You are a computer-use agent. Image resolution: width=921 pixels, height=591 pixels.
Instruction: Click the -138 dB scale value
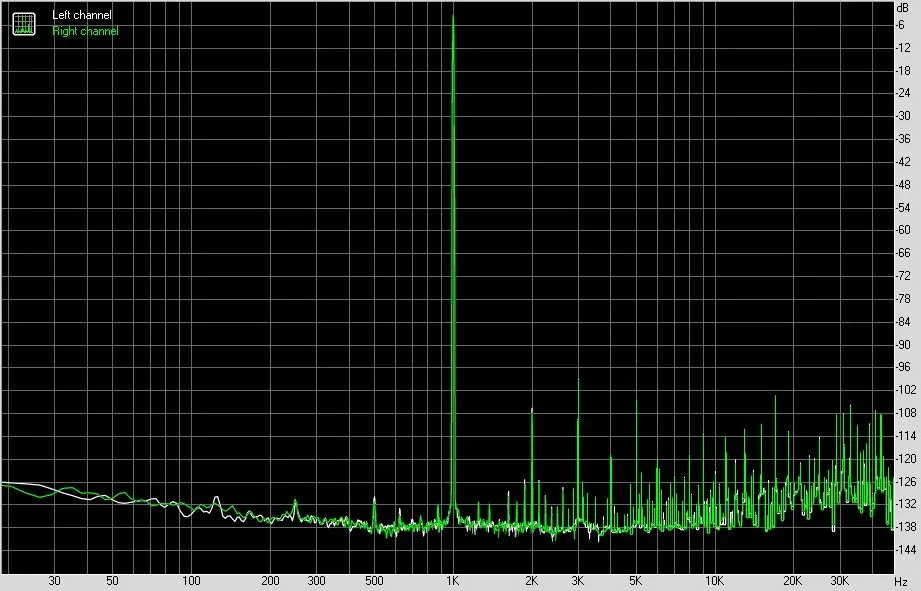(905, 526)
